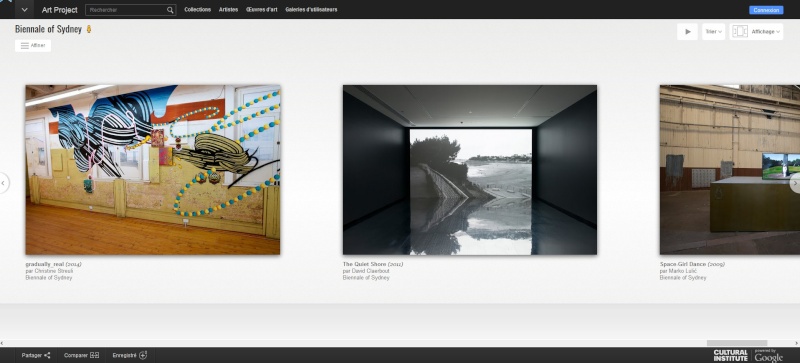Click the magnifier search icon
The image size is (800, 363).
pos(170,10)
